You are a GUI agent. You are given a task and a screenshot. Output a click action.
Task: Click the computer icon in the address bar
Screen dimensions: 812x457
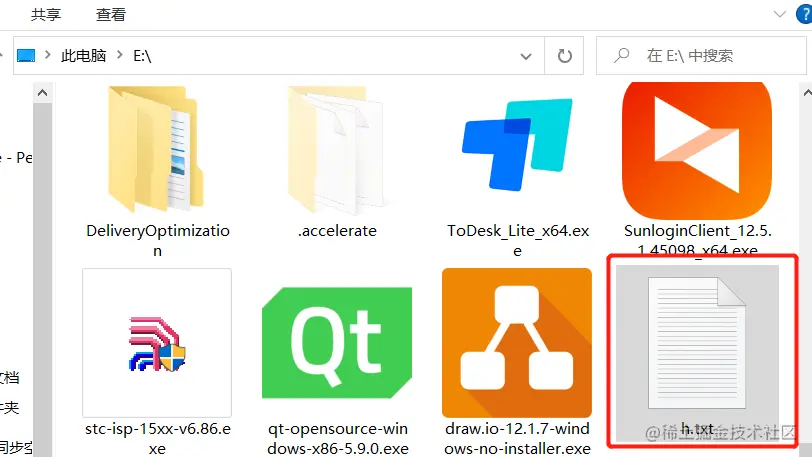click(26, 55)
